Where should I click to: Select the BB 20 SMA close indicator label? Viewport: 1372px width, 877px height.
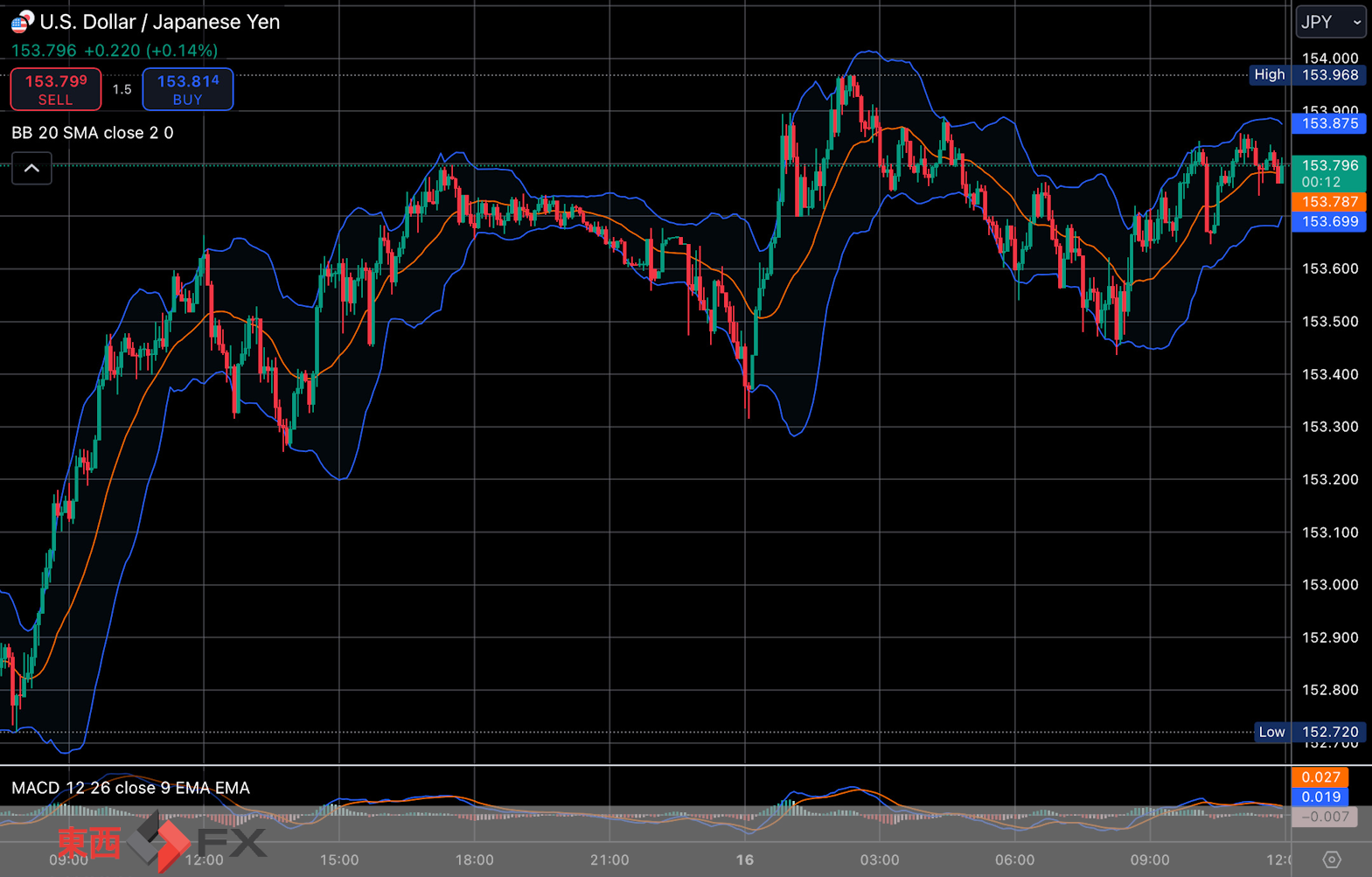pos(92,133)
